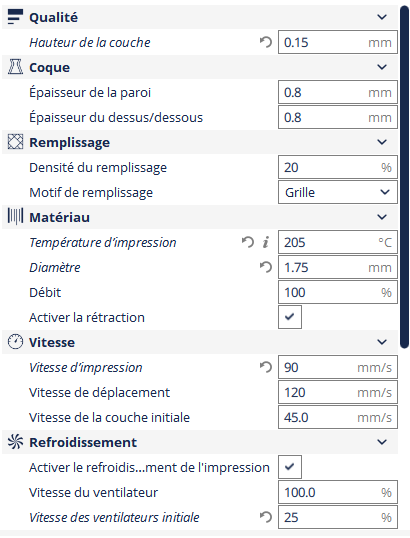Click the Remplissage category icon
The image size is (410, 538).
tap(15, 142)
